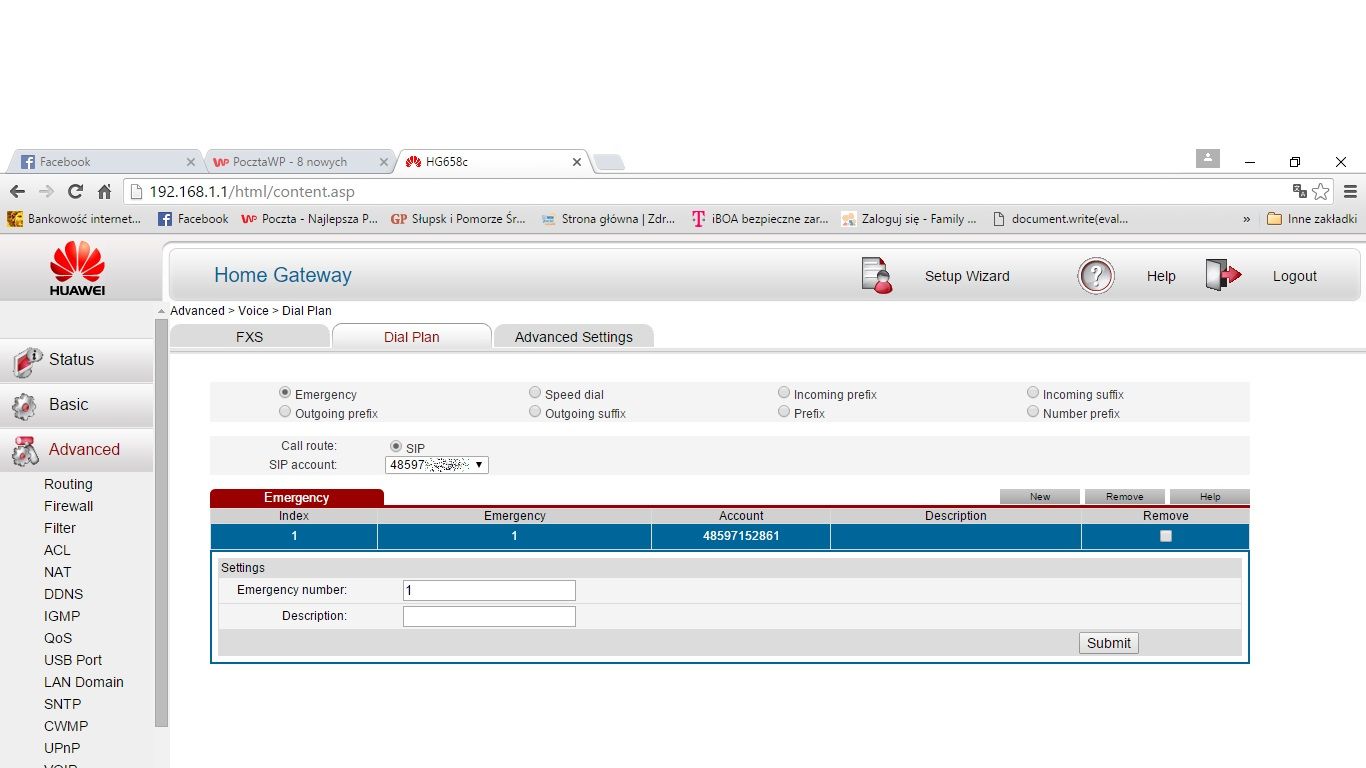Click the New button above table
The height and width of the screenshot is (768, 1366).
click(x=1039, y=496)
